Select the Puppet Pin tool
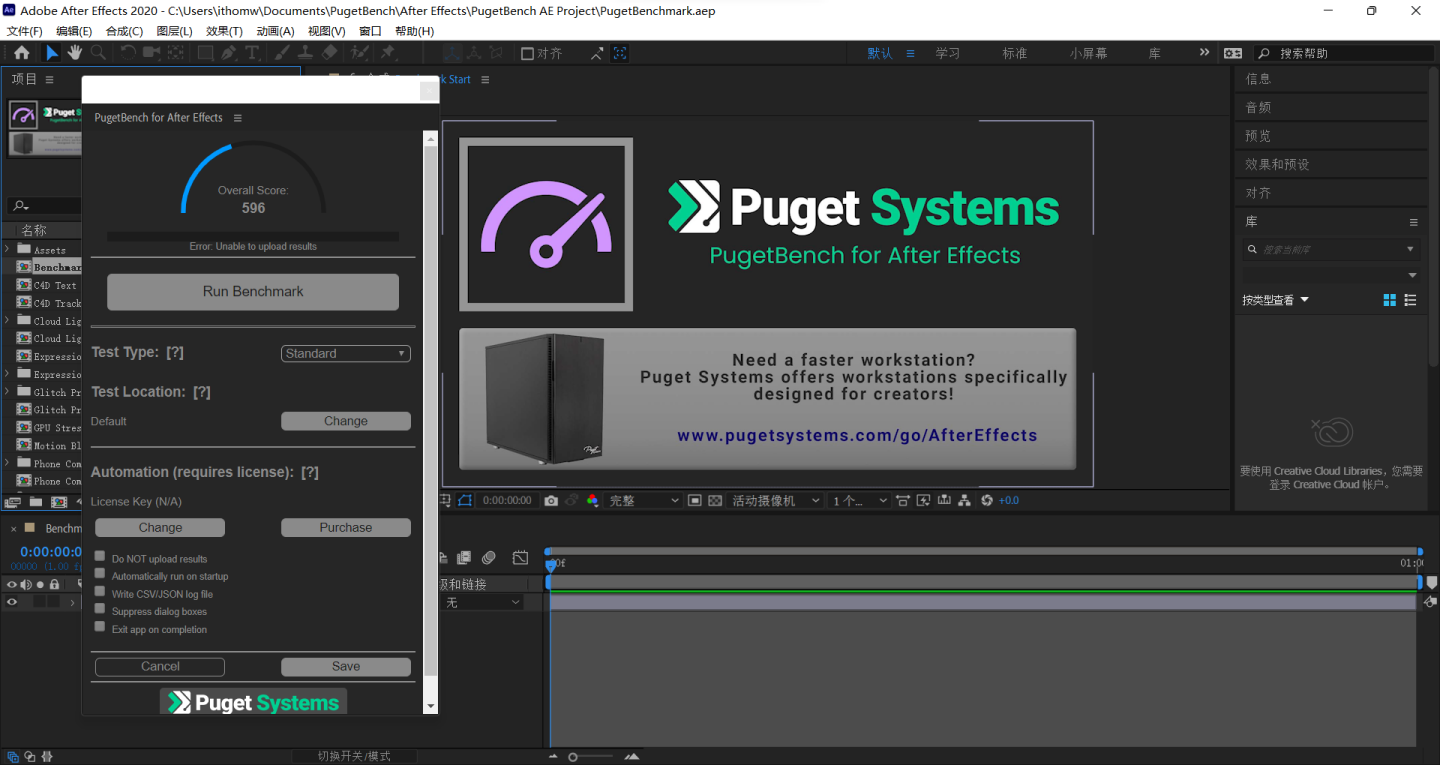The width and height of the screenshot is (1440, 765). coord(387,53)
